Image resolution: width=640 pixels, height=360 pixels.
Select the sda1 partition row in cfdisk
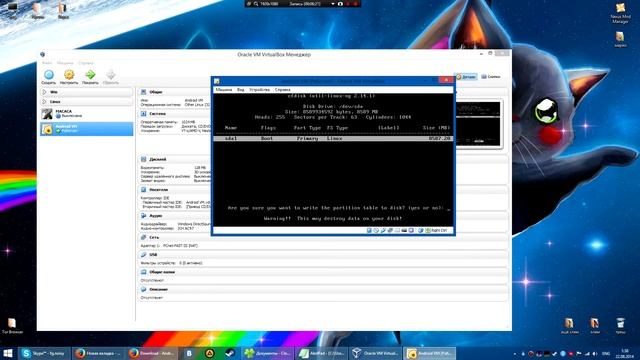point(333,139)
